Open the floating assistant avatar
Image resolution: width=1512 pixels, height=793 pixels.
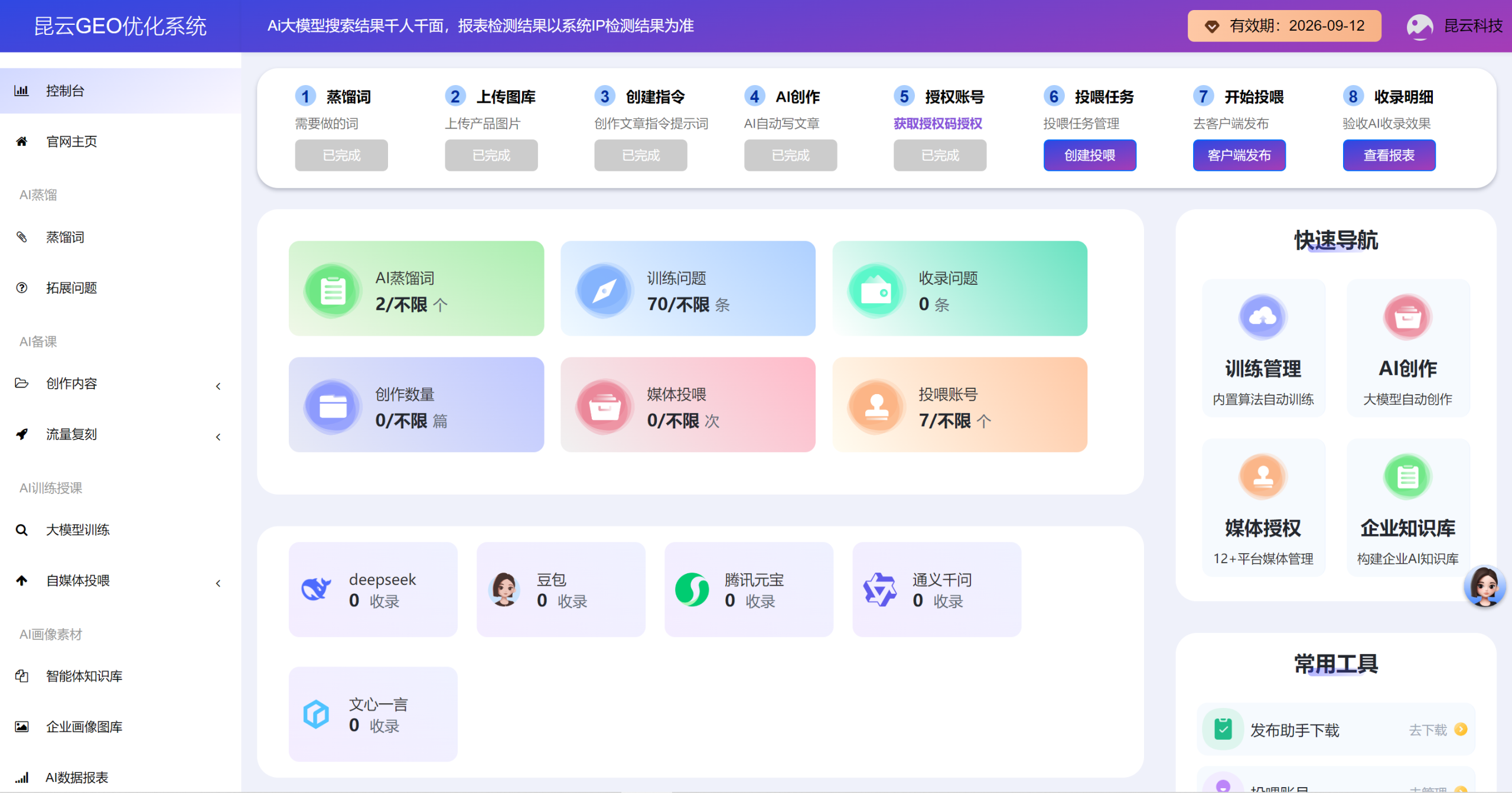[1484, 586]
